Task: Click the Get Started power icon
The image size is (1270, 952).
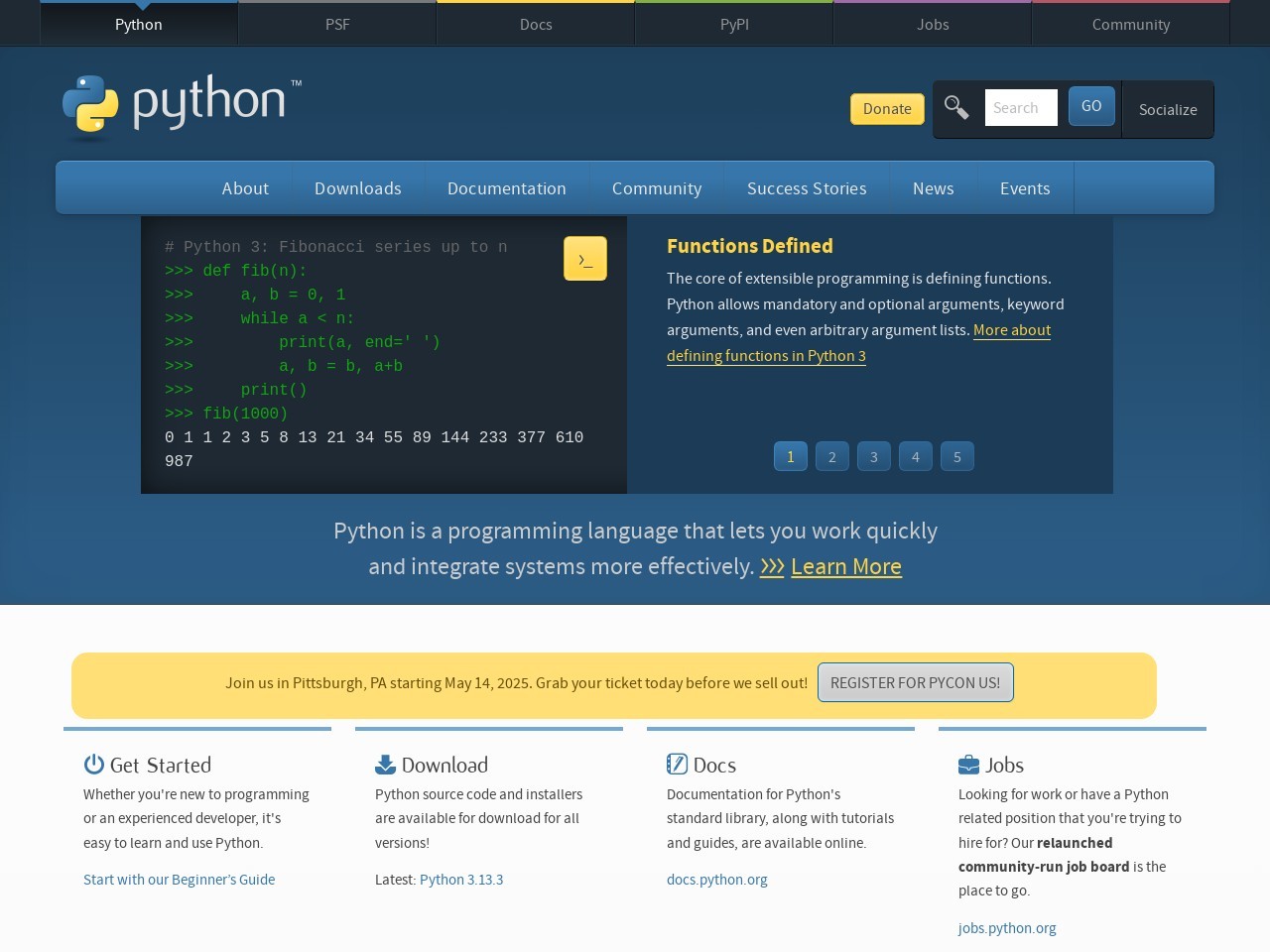Action: point(94,764)
